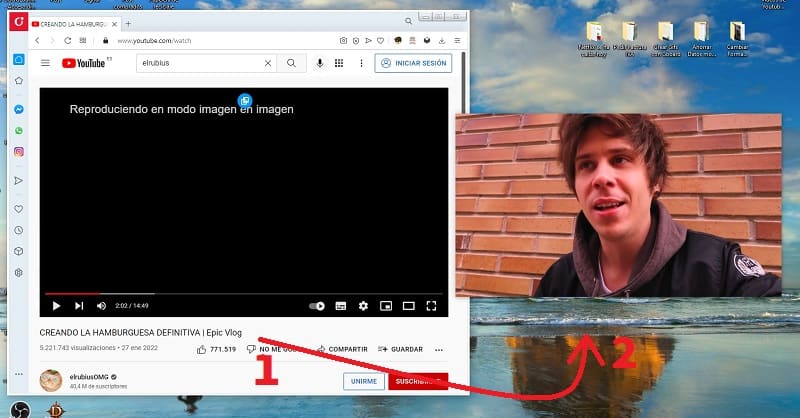The width and height of the screenshot is (800, 418).
Task: Switch to theater mode
Action: [x=409, y=306]
